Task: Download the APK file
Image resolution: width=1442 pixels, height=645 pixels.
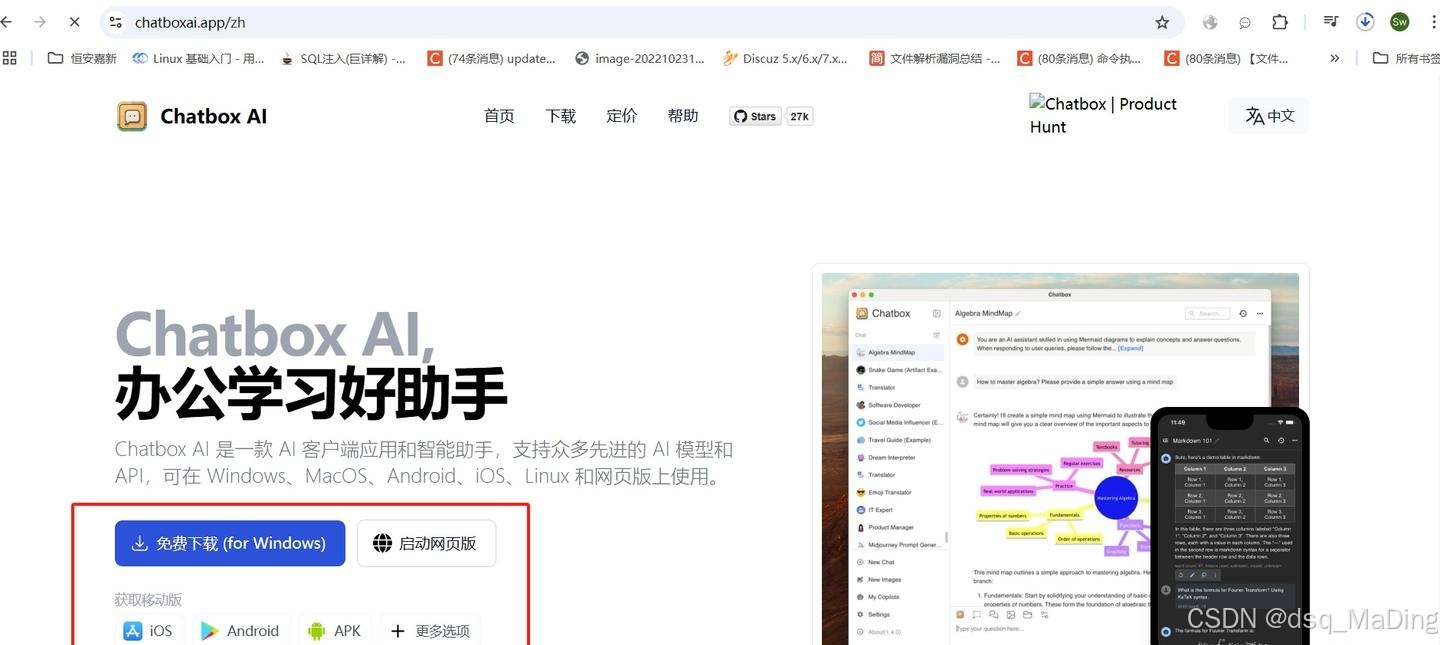Action: pos(335,630)
